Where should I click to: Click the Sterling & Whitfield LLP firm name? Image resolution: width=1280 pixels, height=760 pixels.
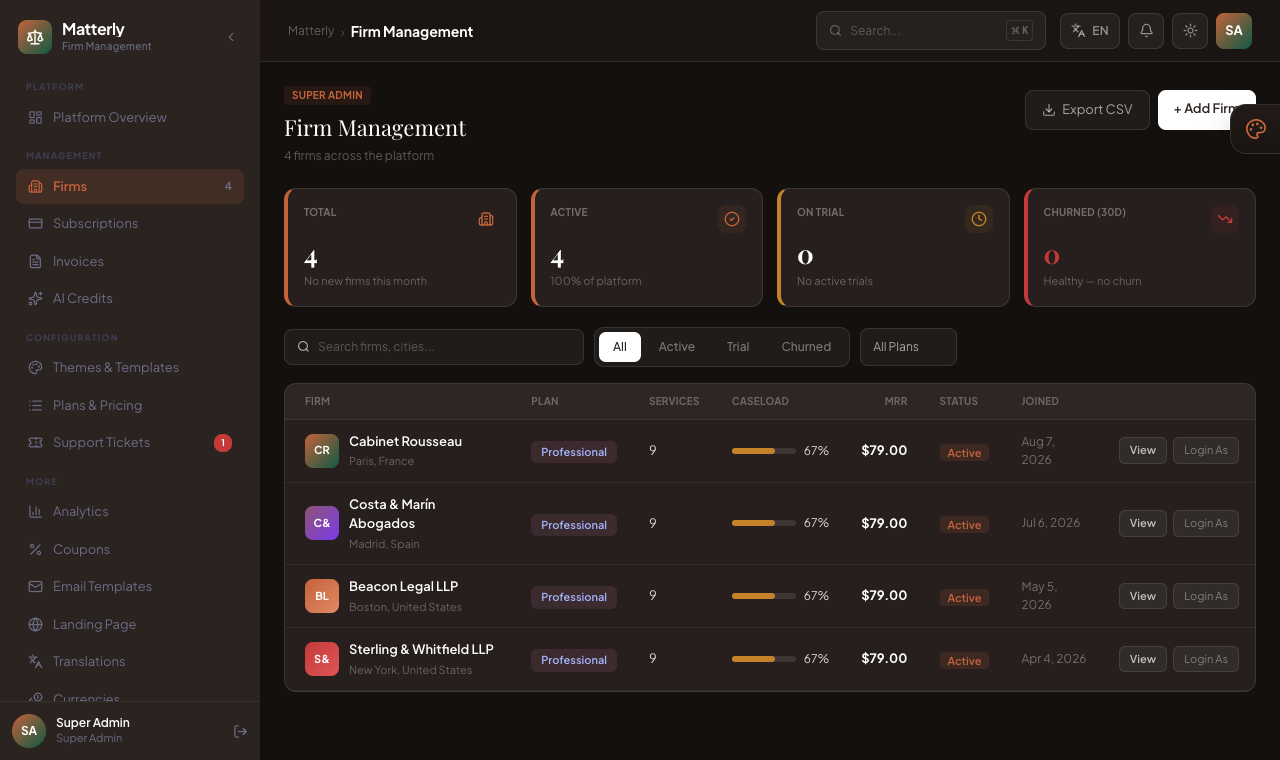[421, 650]
